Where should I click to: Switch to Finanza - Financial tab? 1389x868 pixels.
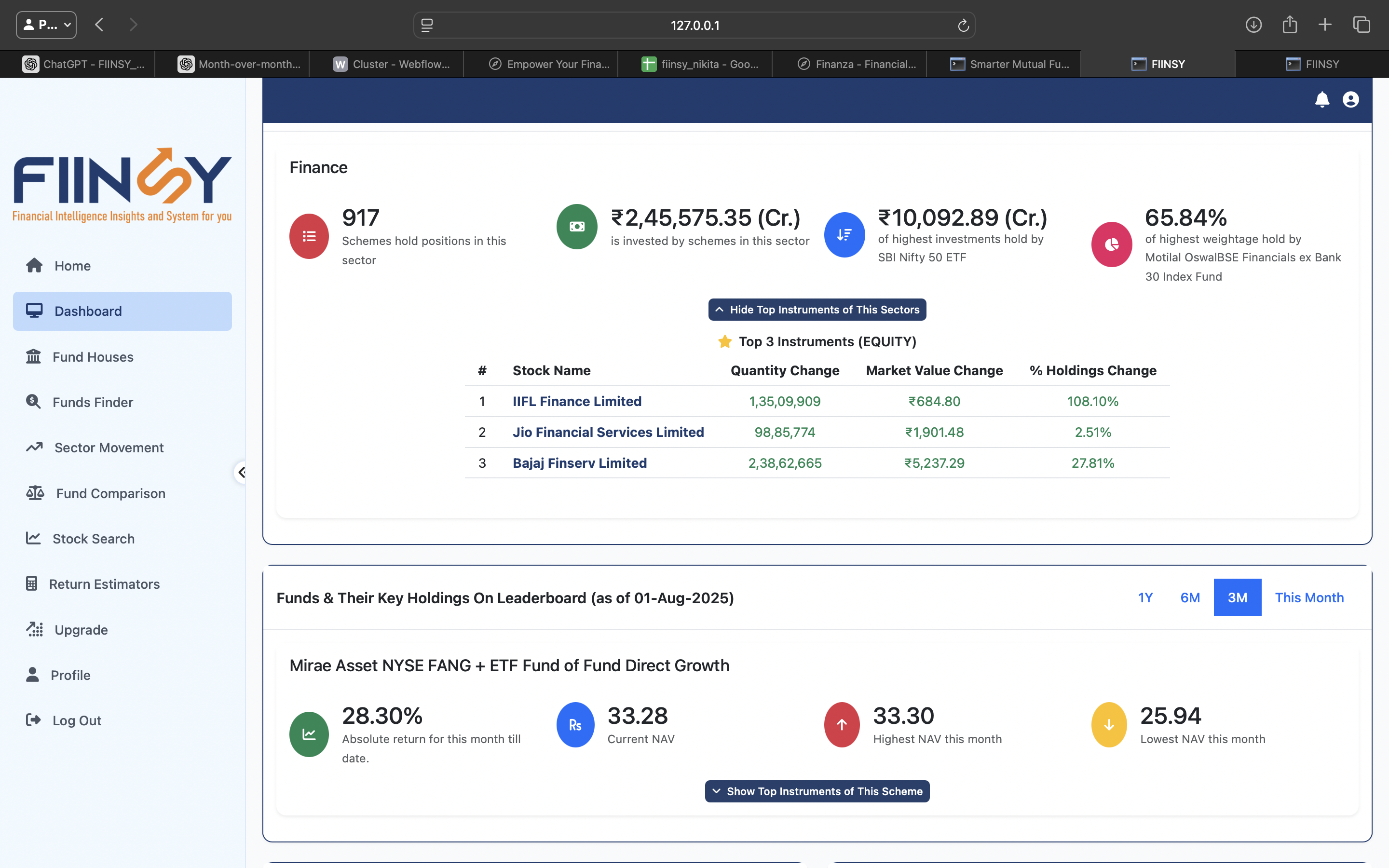(x=849, y=64)
